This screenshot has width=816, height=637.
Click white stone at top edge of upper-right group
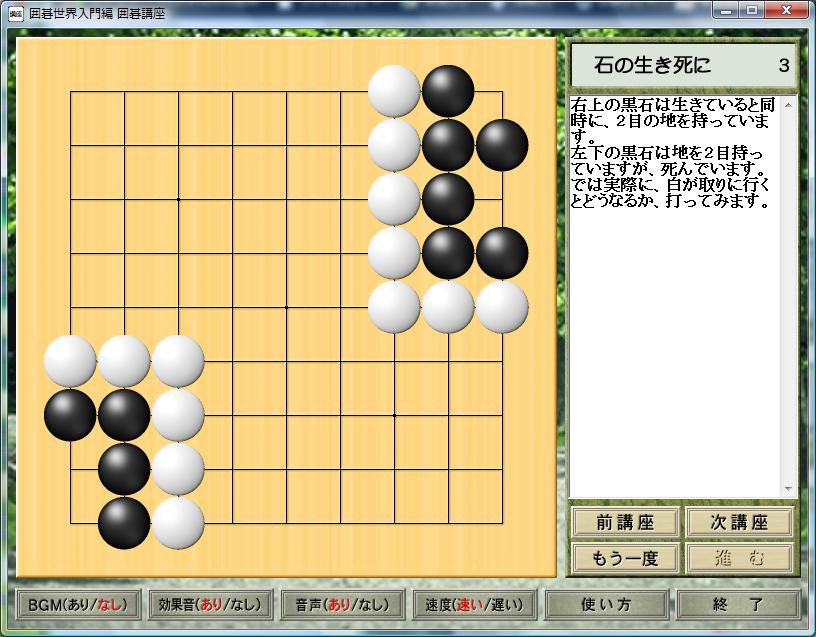pyautogui.click(x=394, y=91)
